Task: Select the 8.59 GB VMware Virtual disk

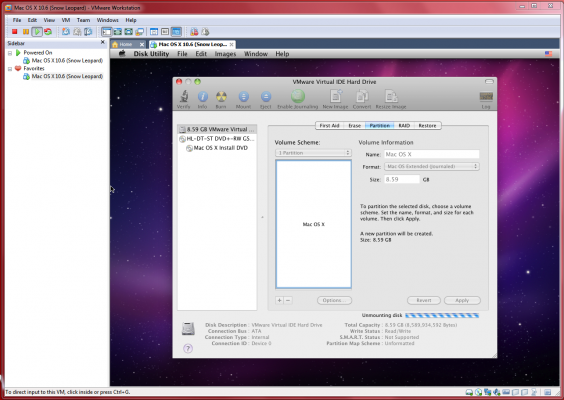Action: point(217,129)
